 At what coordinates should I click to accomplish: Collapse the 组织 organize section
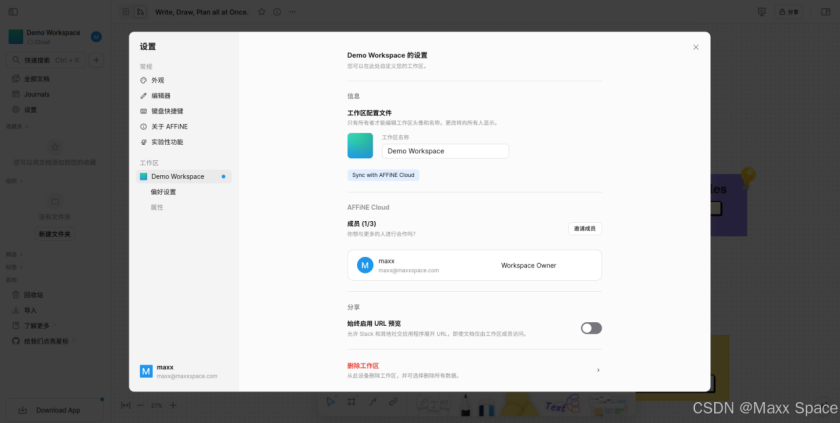pyautogui.click(x=14, y=181)
